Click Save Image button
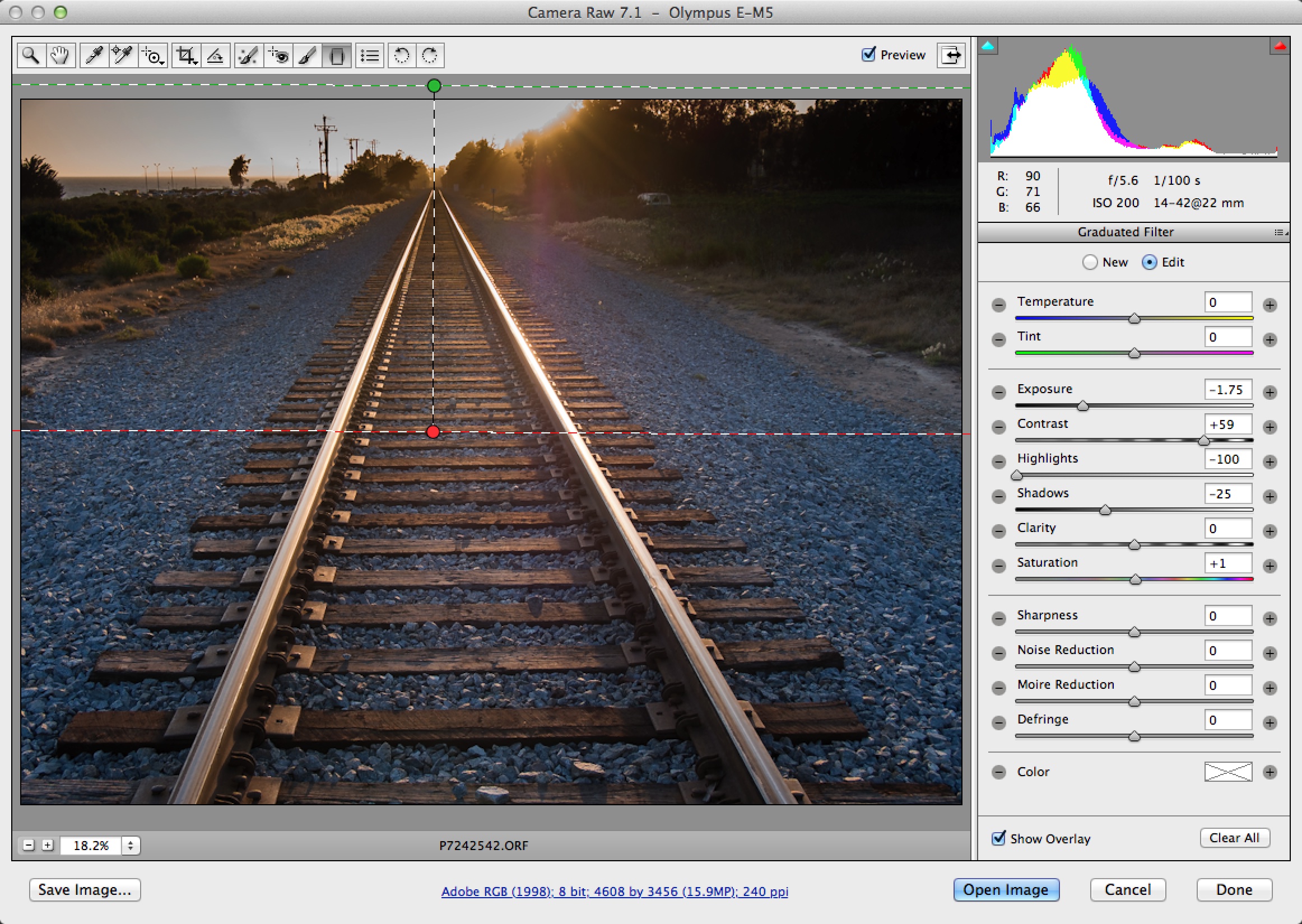This screenshot has height=924, width=1302. point(84,890)
